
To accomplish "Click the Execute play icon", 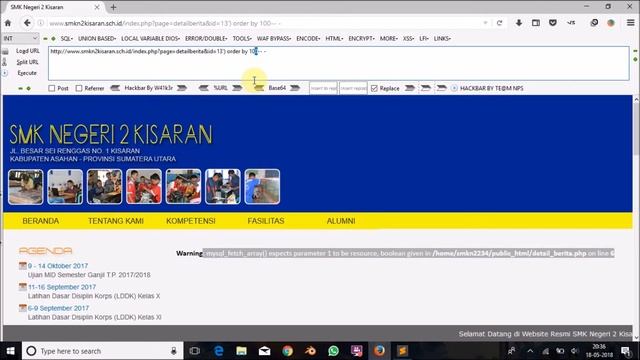I will coord(4,73).
